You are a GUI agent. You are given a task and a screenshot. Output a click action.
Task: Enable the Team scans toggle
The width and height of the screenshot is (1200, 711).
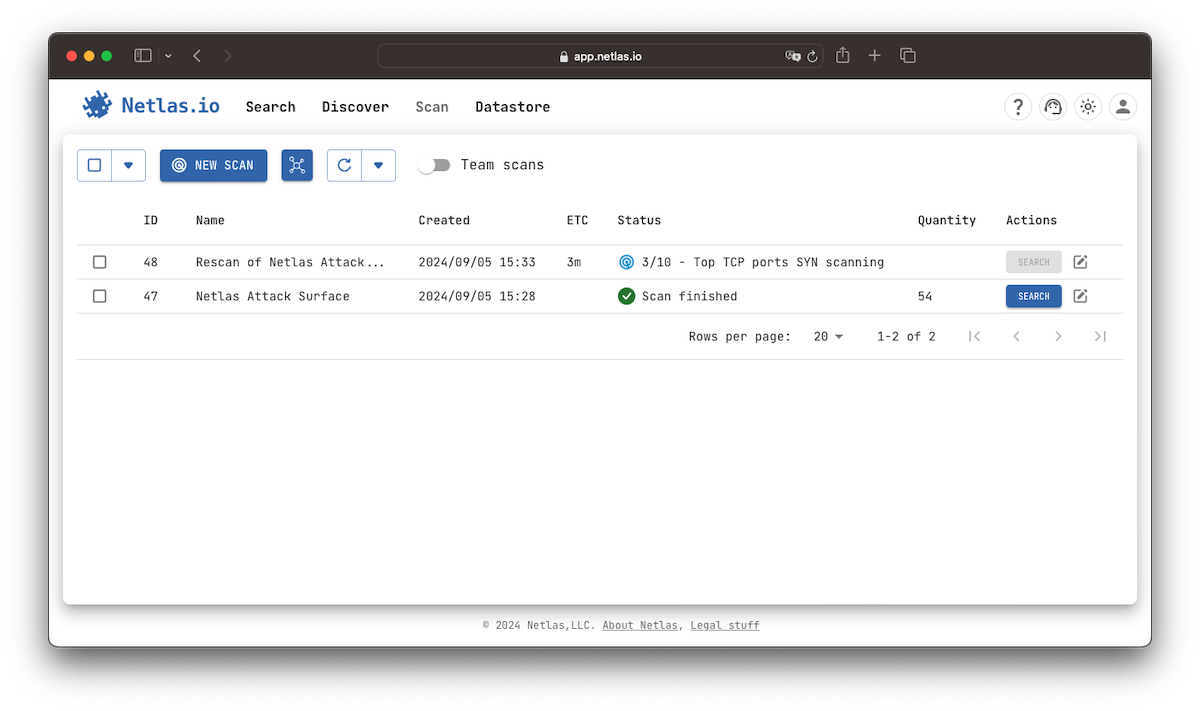(x=434, y=165)
